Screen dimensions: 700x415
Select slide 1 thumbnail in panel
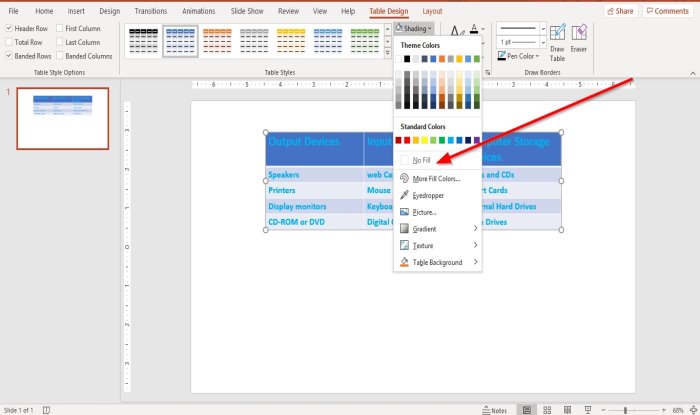pyautogui.click(x=62, y=118)
